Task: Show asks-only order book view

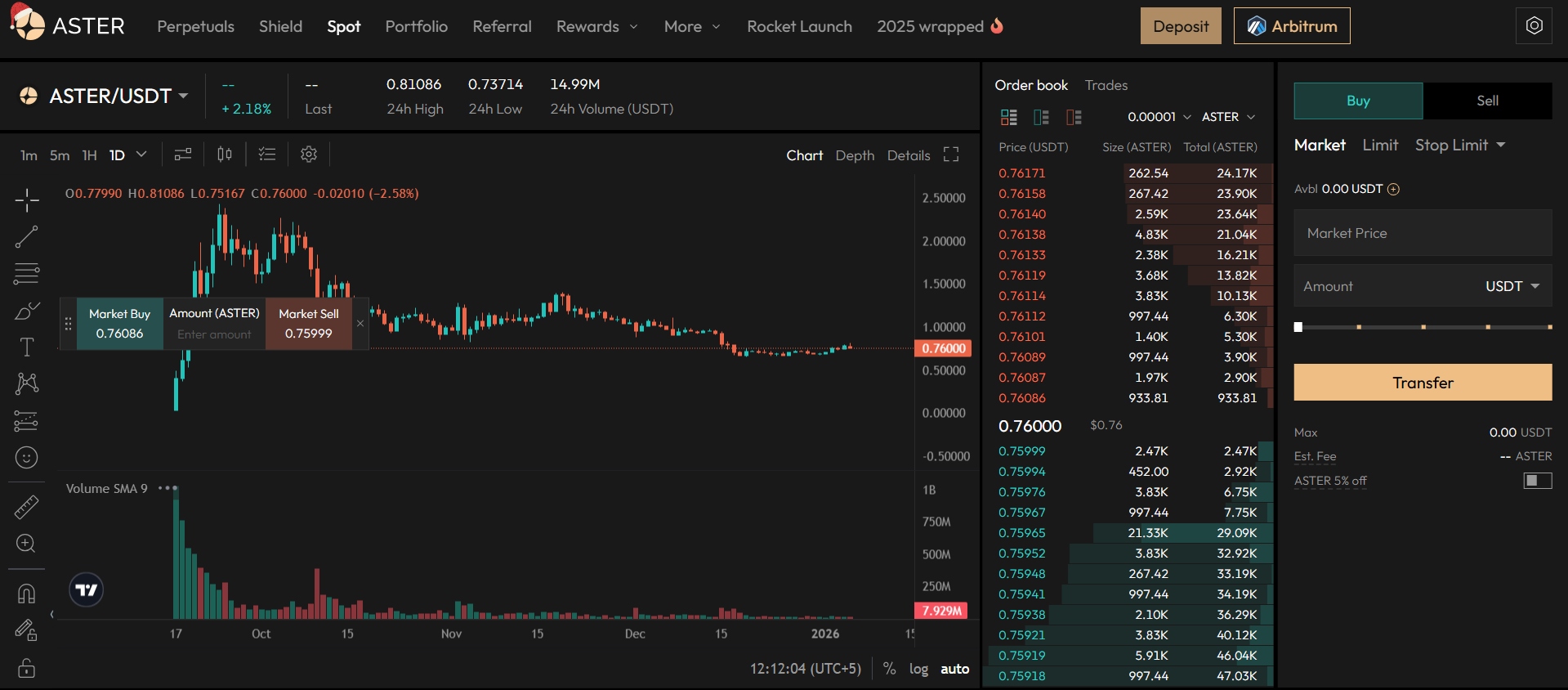Action: click(x=1074, y=117)
